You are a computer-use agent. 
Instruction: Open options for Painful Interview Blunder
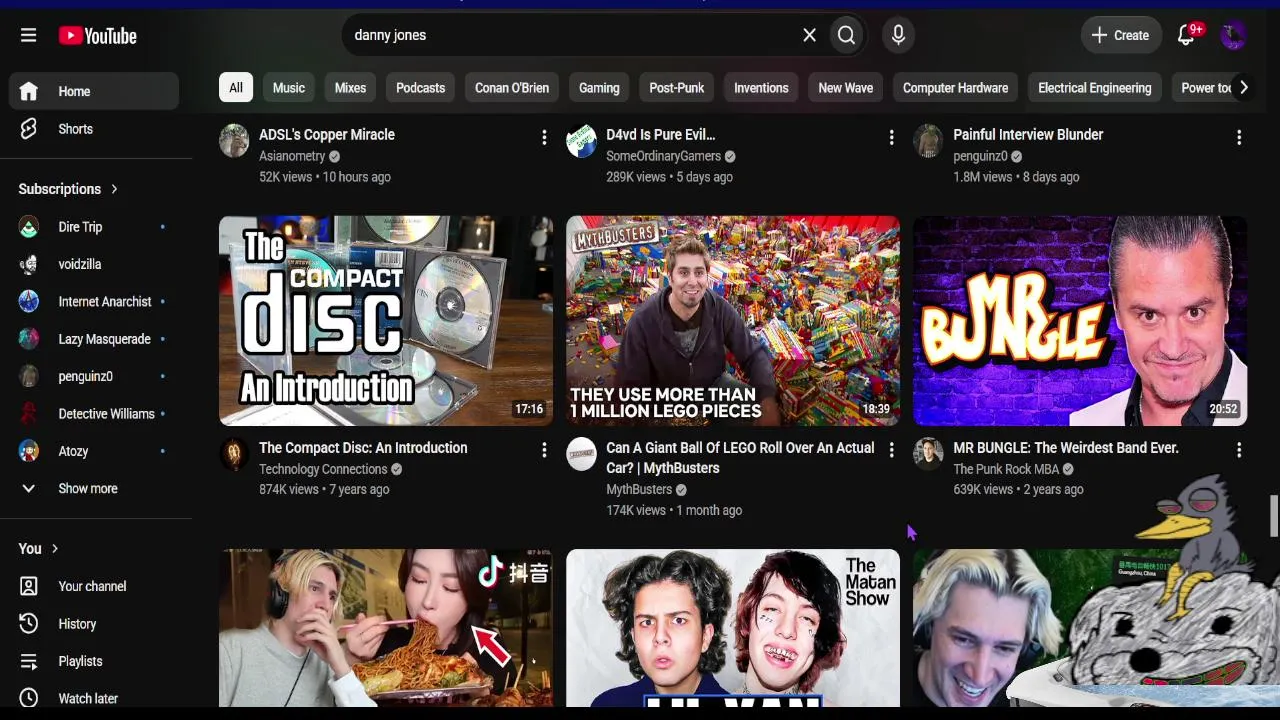[1238, 137]
